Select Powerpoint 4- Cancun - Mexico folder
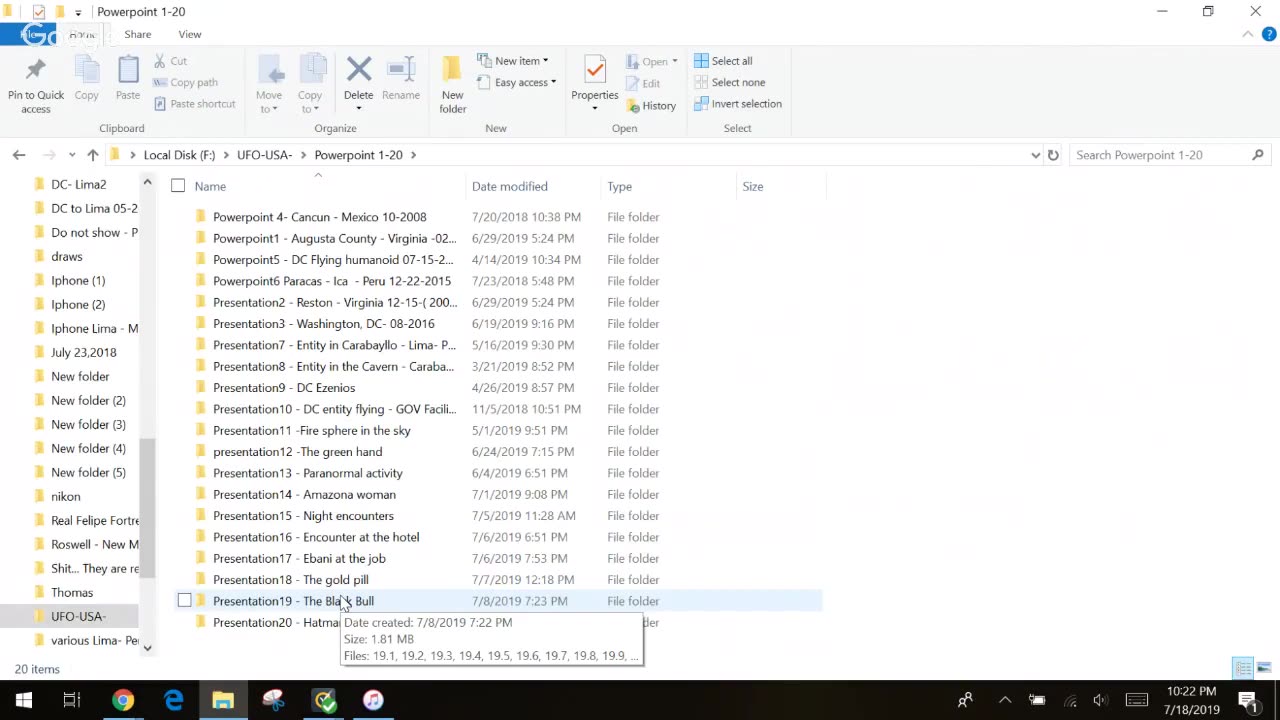 point(319,217)
